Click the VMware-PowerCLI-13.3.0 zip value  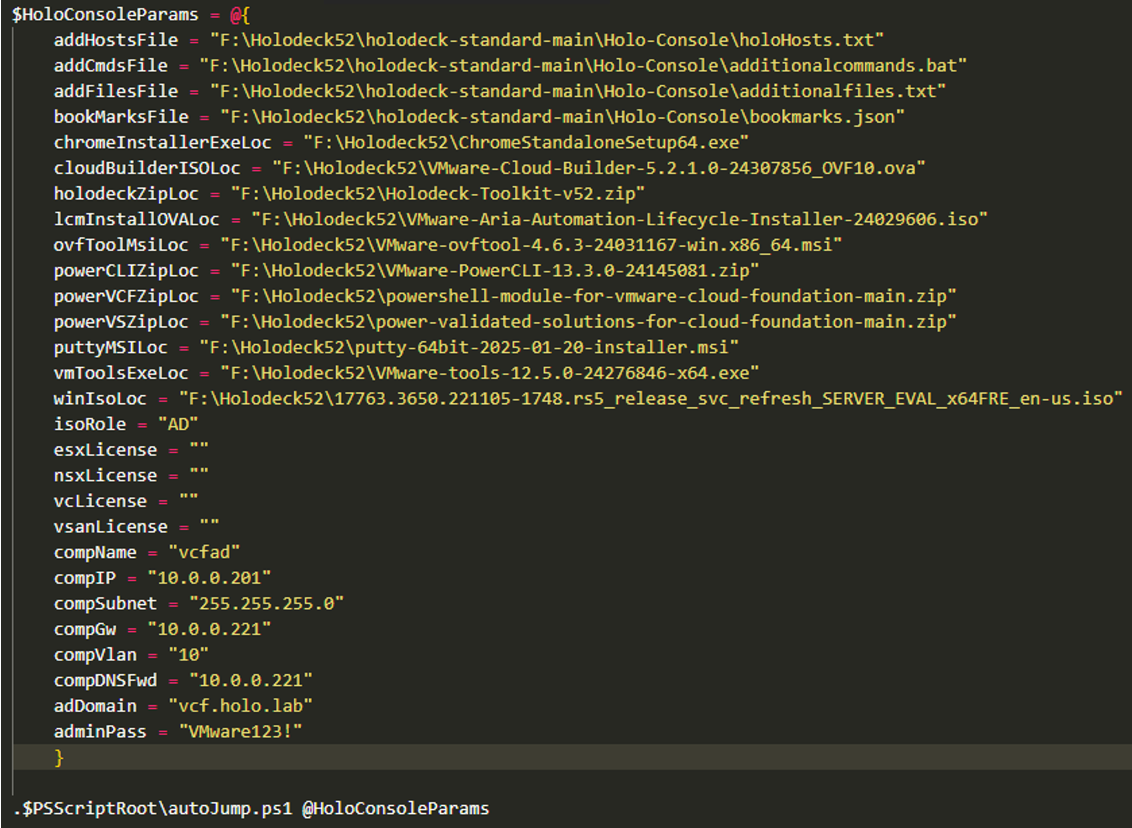pyautogui.click(x=495, y=271)
